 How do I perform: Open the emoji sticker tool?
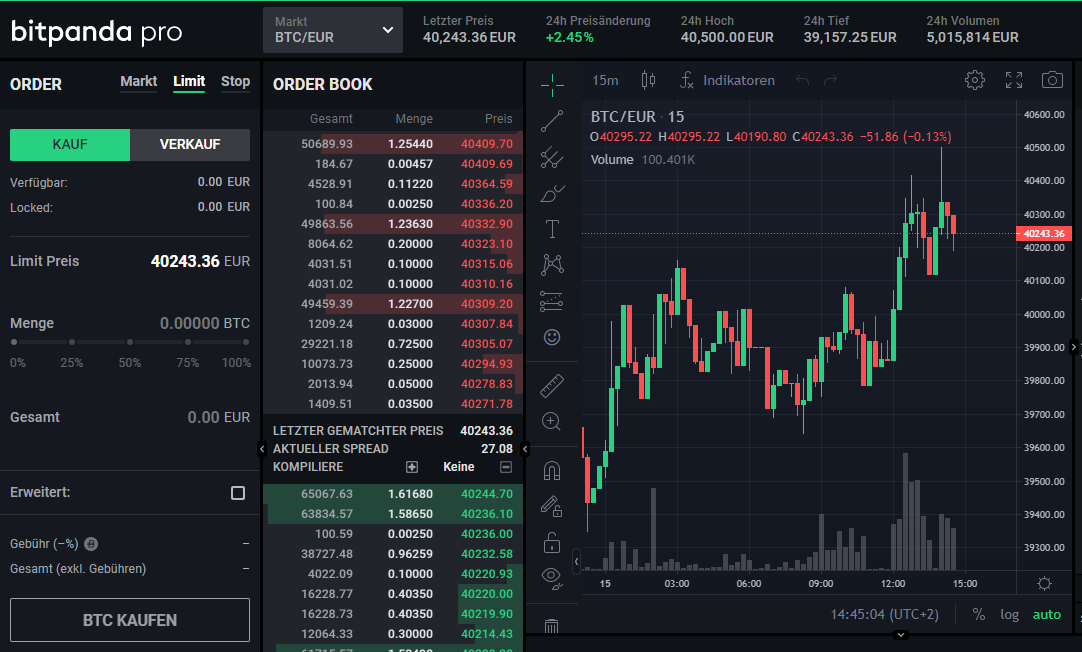[552, 338]
